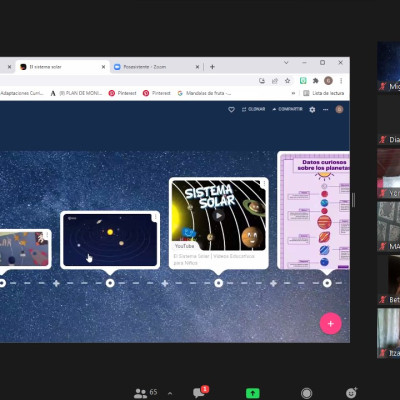Click the green Share Screen button

pos(252,393)
